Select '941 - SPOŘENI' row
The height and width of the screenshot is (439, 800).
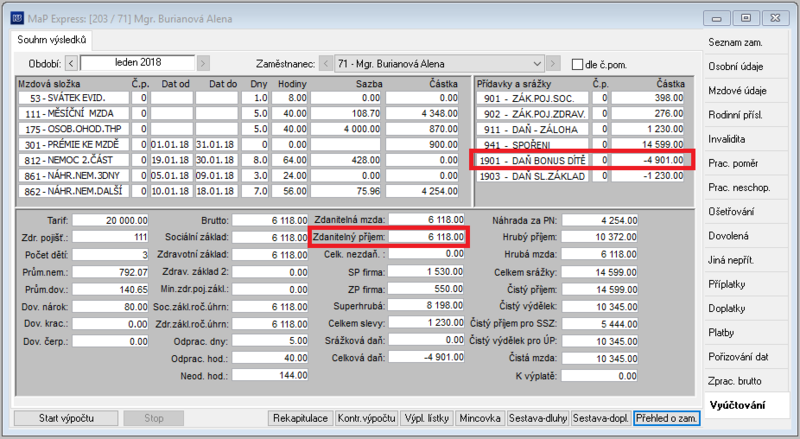point(581,144)
